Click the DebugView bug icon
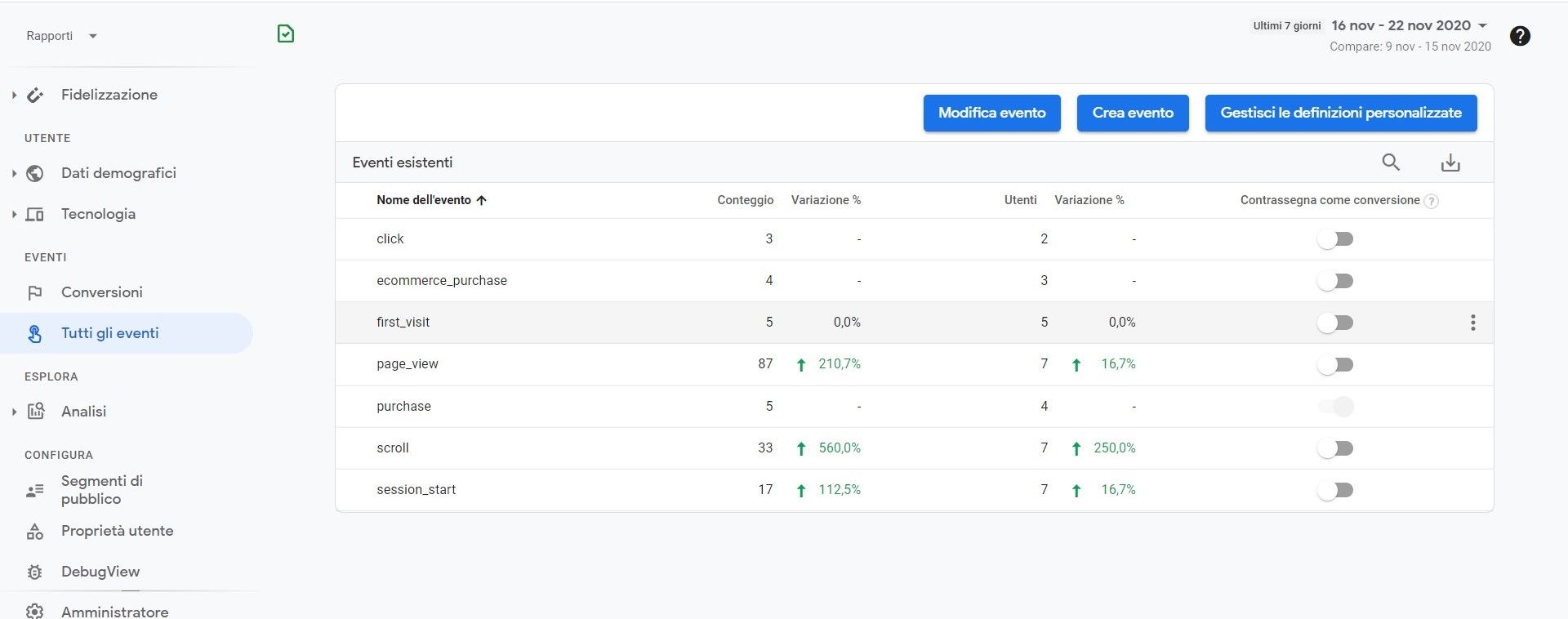Screen dimensions: 1568x619 35,572
